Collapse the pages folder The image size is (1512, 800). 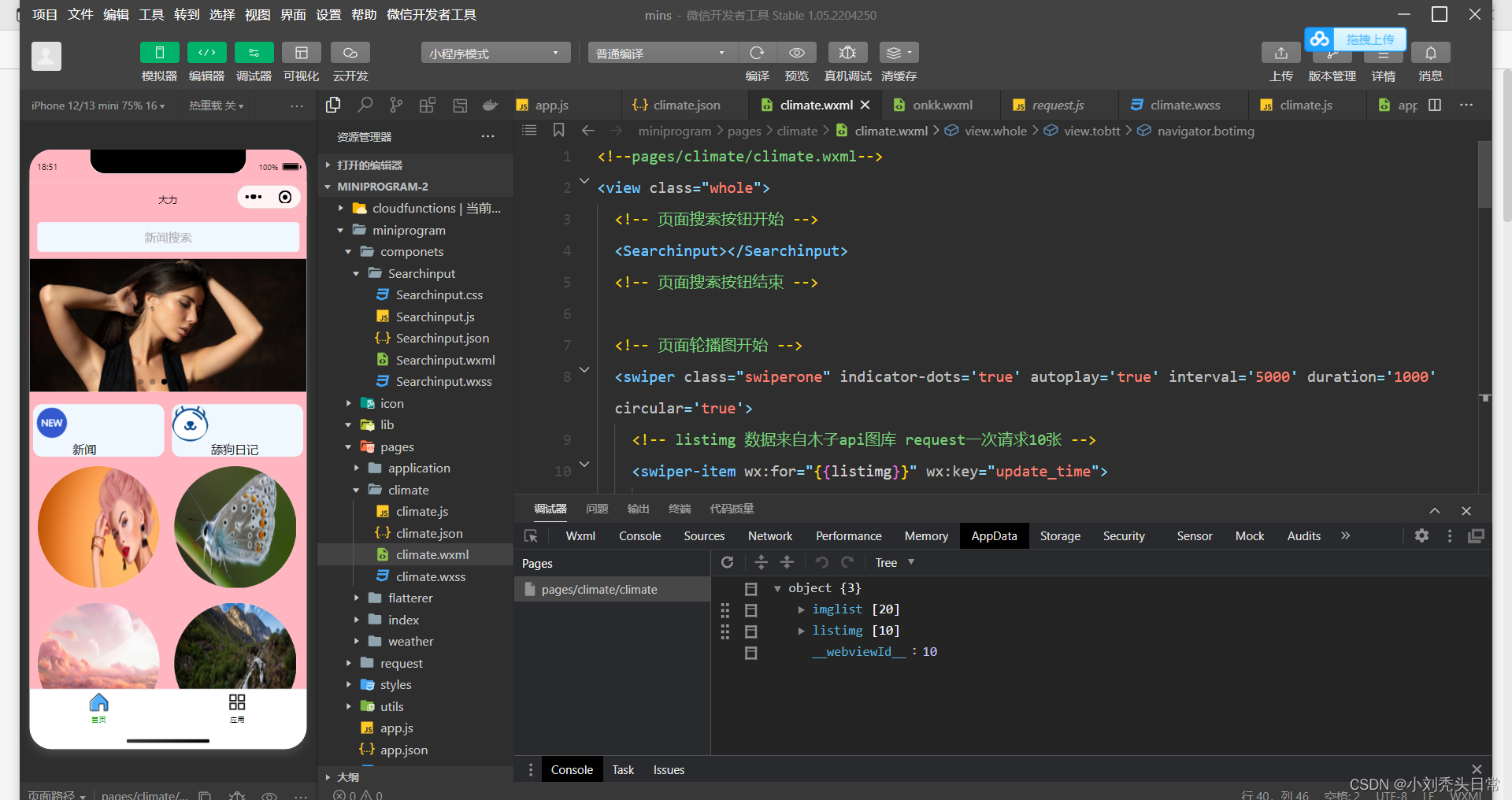pyautogui.click(x=348, y=446)
